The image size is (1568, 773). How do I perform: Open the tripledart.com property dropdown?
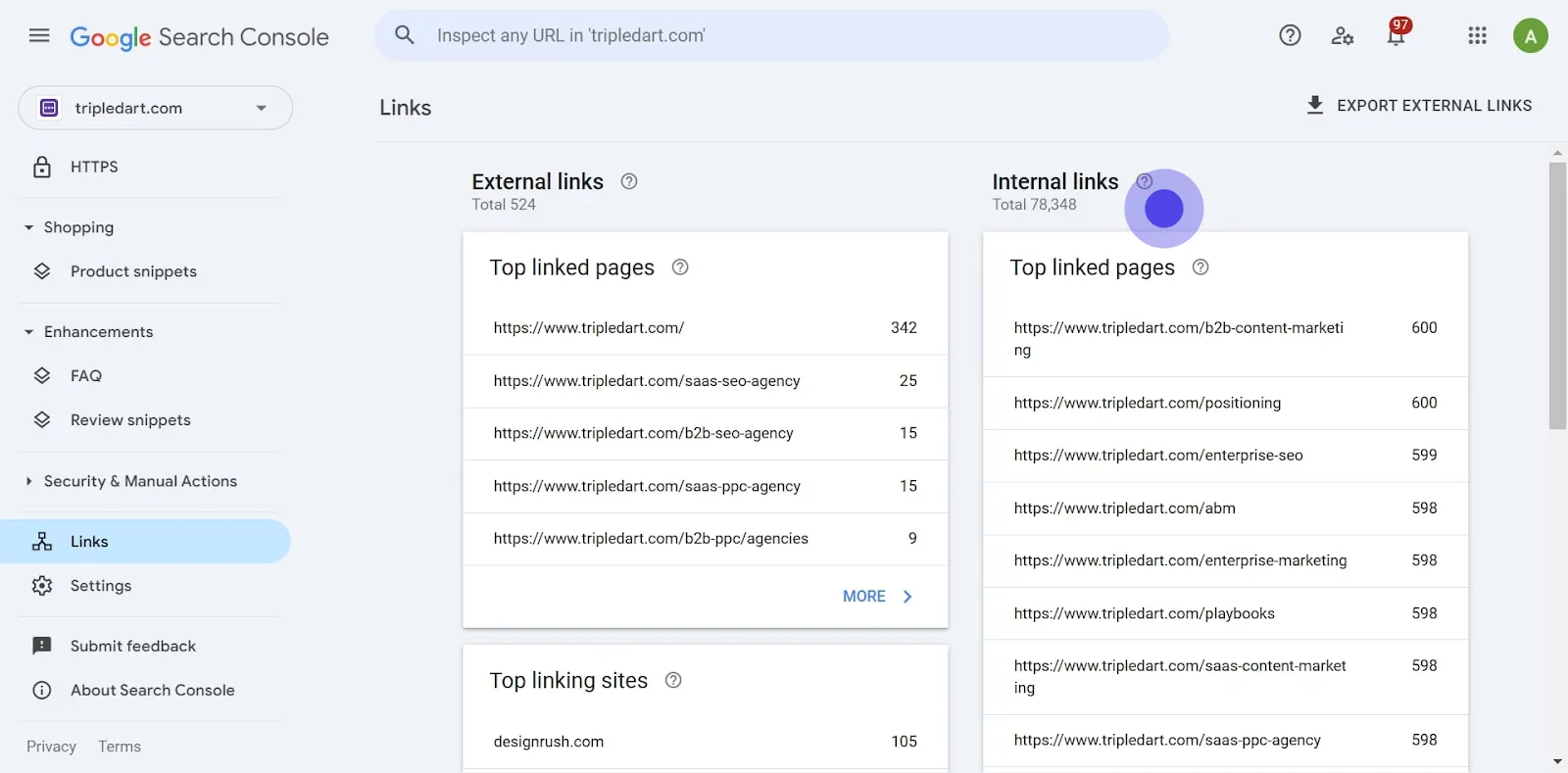(155, 108)
